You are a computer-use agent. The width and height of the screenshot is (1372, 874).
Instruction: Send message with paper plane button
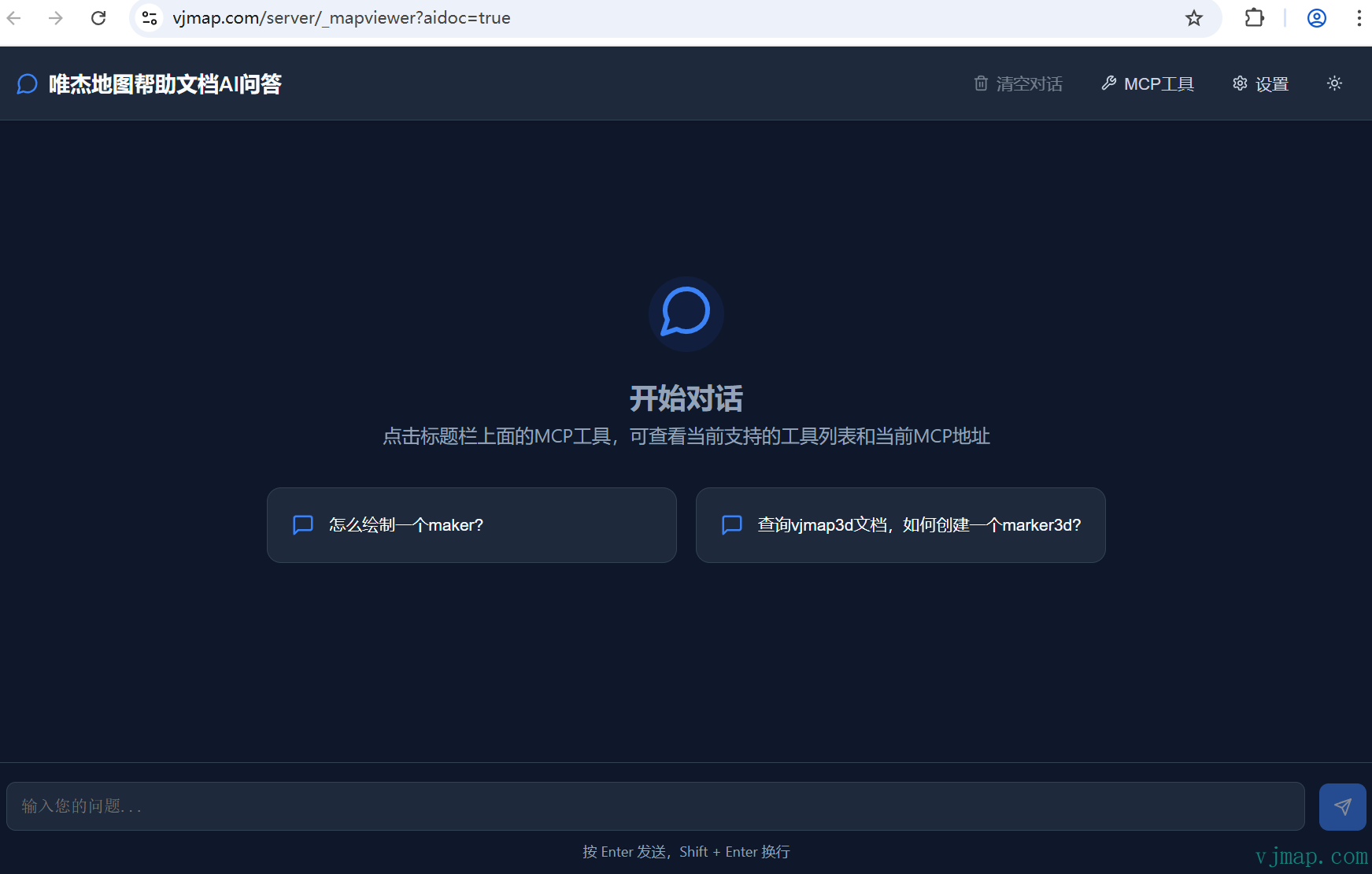point(1343,807)
